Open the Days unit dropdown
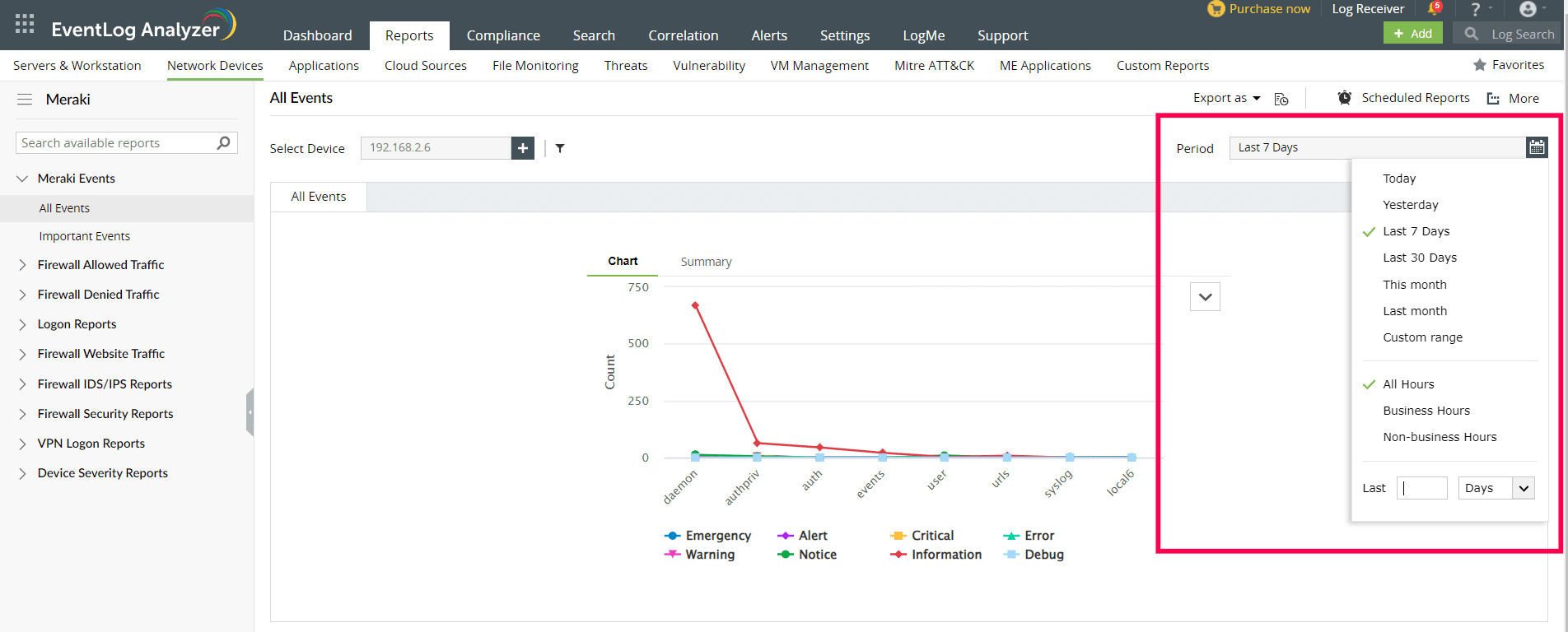This screenshot has width=1568, height=632. 1496,488
